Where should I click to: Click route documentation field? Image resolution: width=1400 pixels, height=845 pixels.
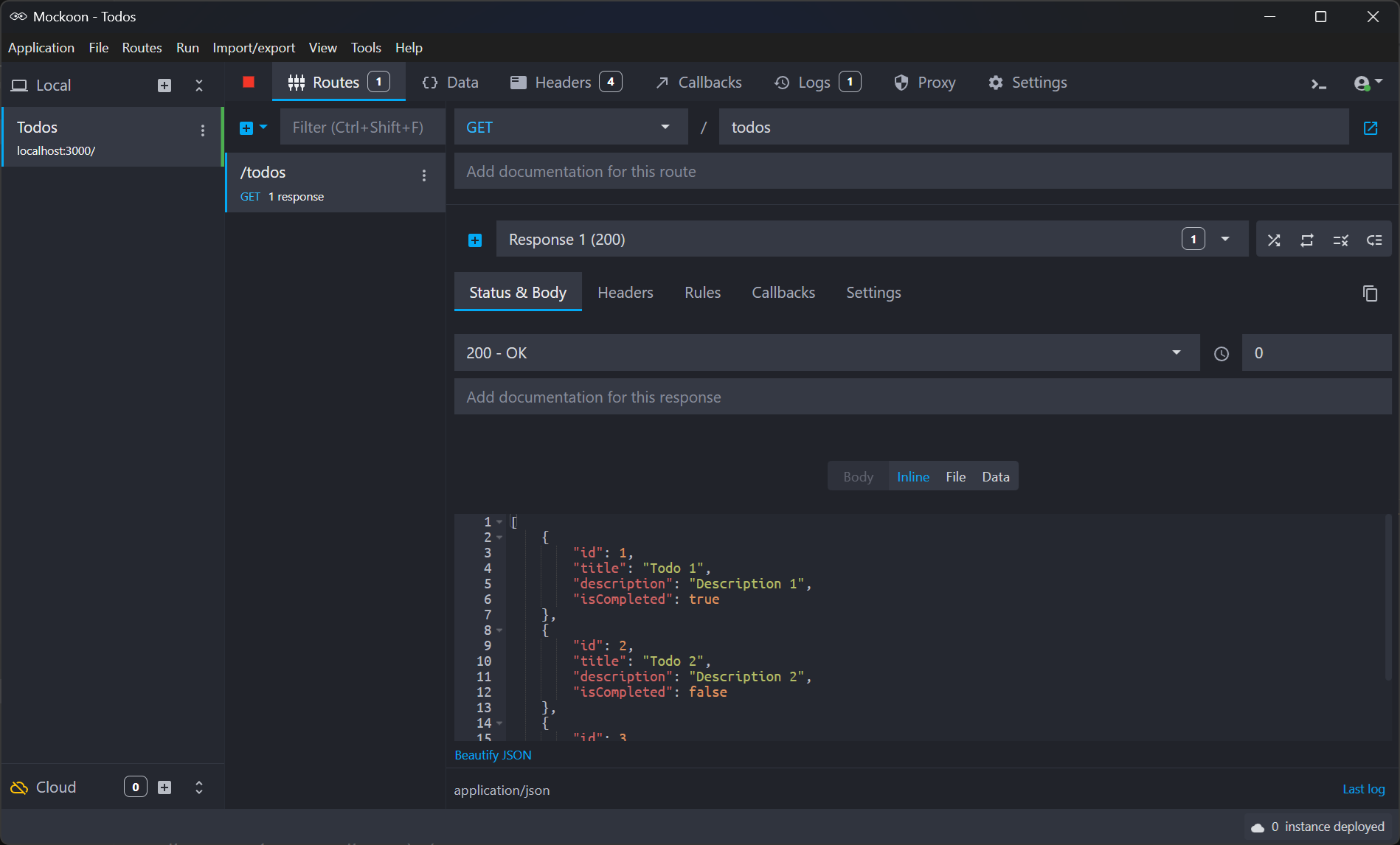[x=923, y=171]
